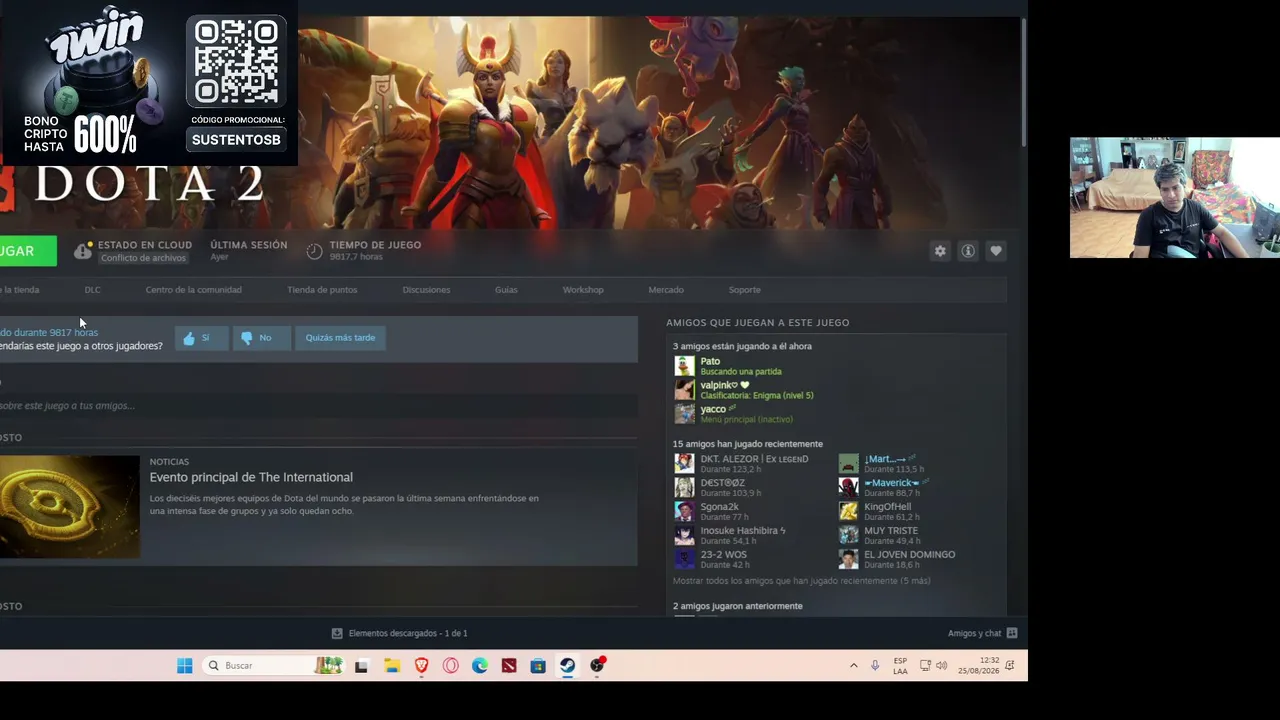
Task: Add Dota 2 to favorites with heart icon
Action: coord(996,251)
